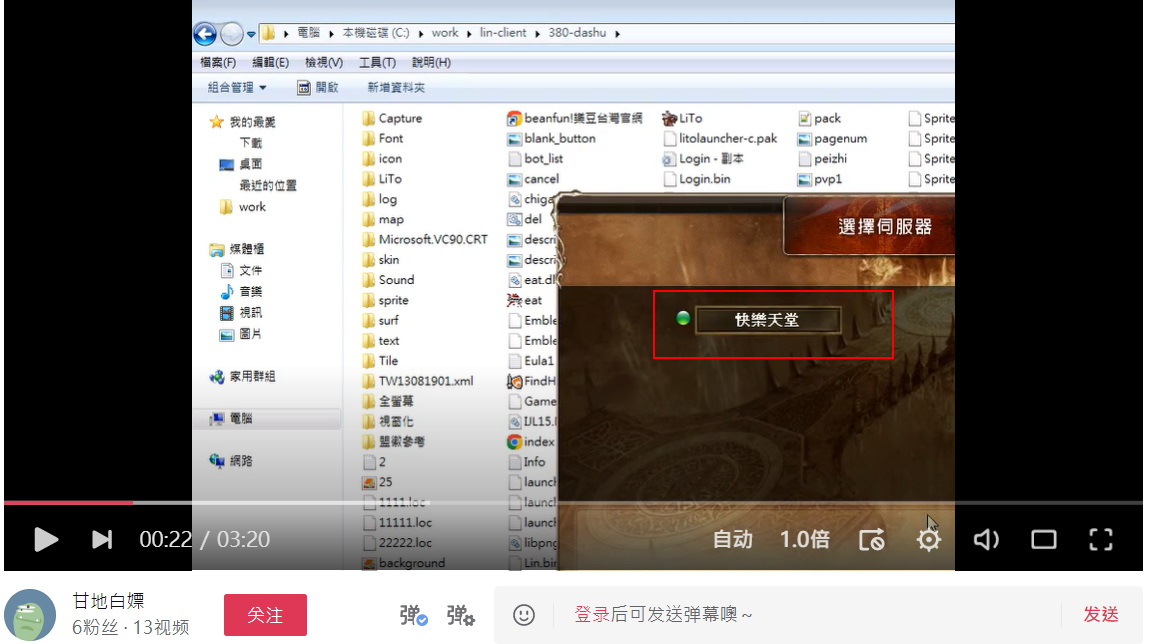Select the blank_button image file
Viewport: 1160px width, 644px height.
(x=551, y=138)
